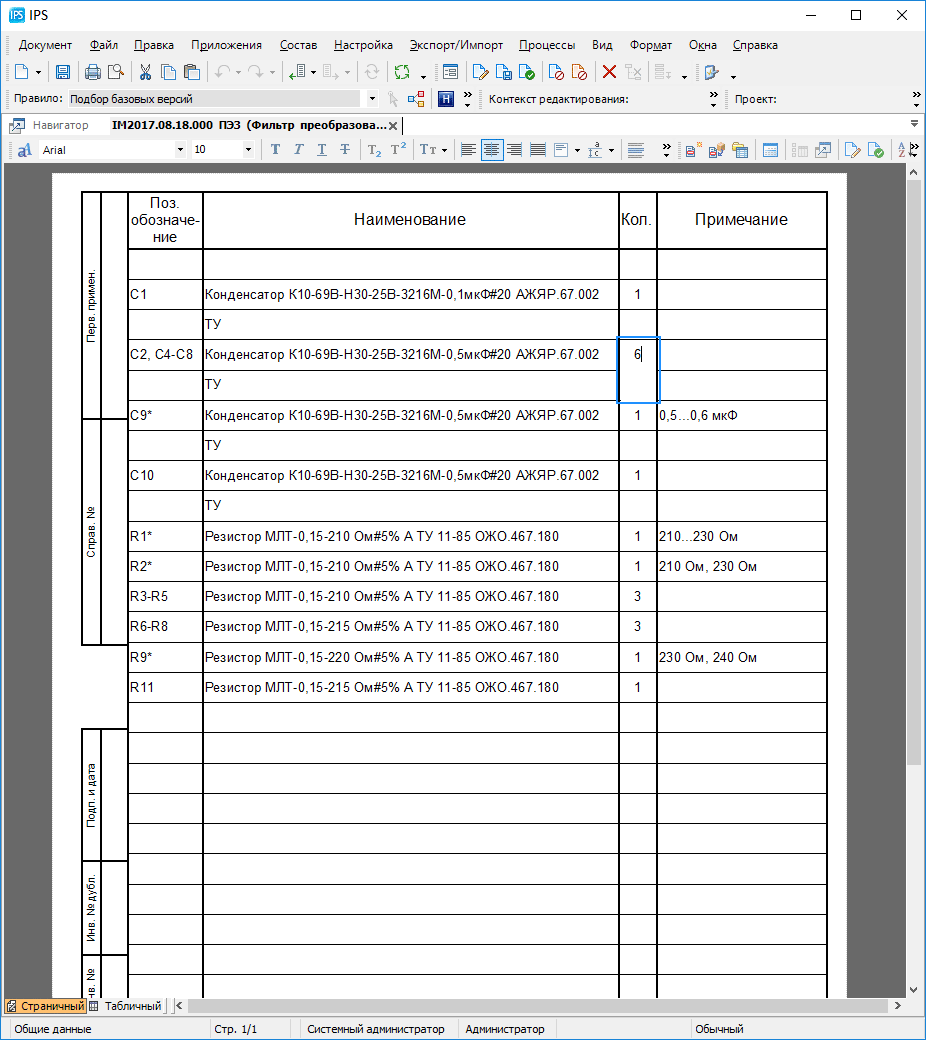Image resolution: width=926 pixels, height=1040 pixels.
Task: Open the Экспорт/Импорт menu
Action: 456,45
